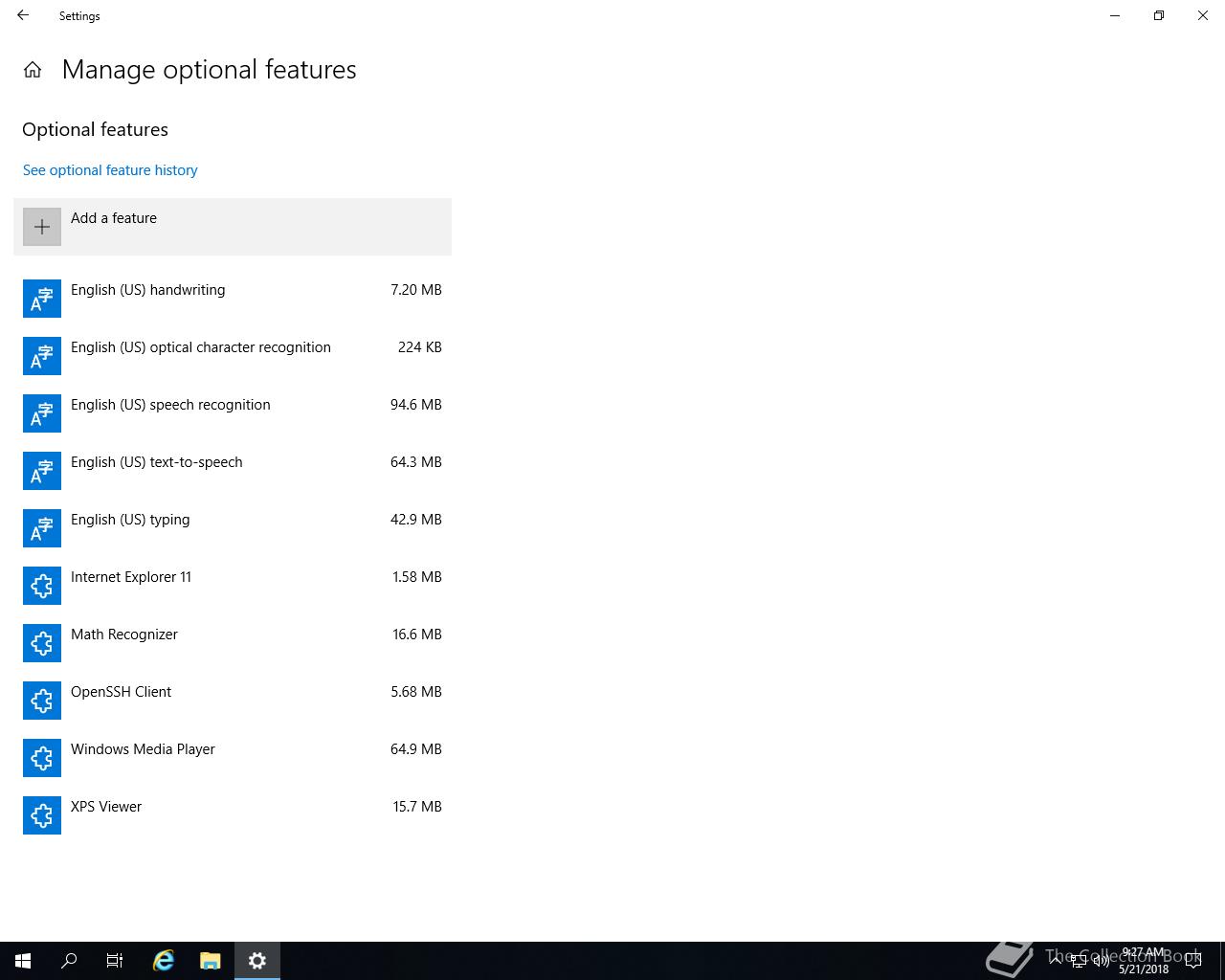Click the 64.3 MB size value
This screenshot has height=980, width=1225.
pyautogui.click(x=416, y=462)
